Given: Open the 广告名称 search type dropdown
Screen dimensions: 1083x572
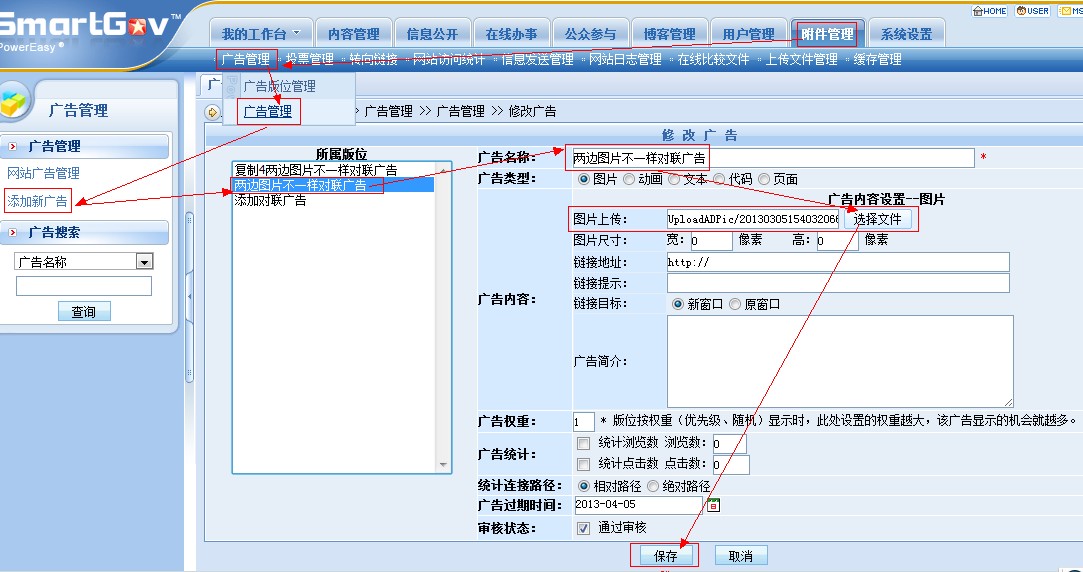Looking at the screenshot, I should tap(144, 262).
